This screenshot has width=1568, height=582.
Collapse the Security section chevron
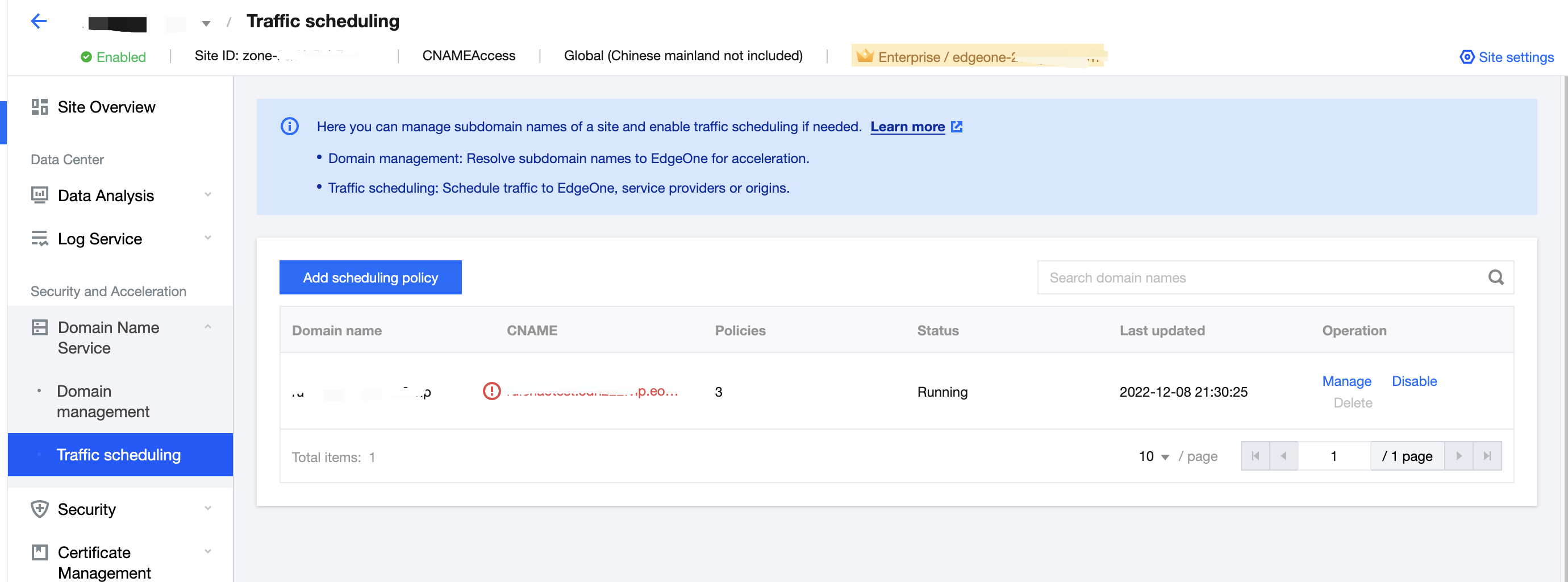(207, 509)
